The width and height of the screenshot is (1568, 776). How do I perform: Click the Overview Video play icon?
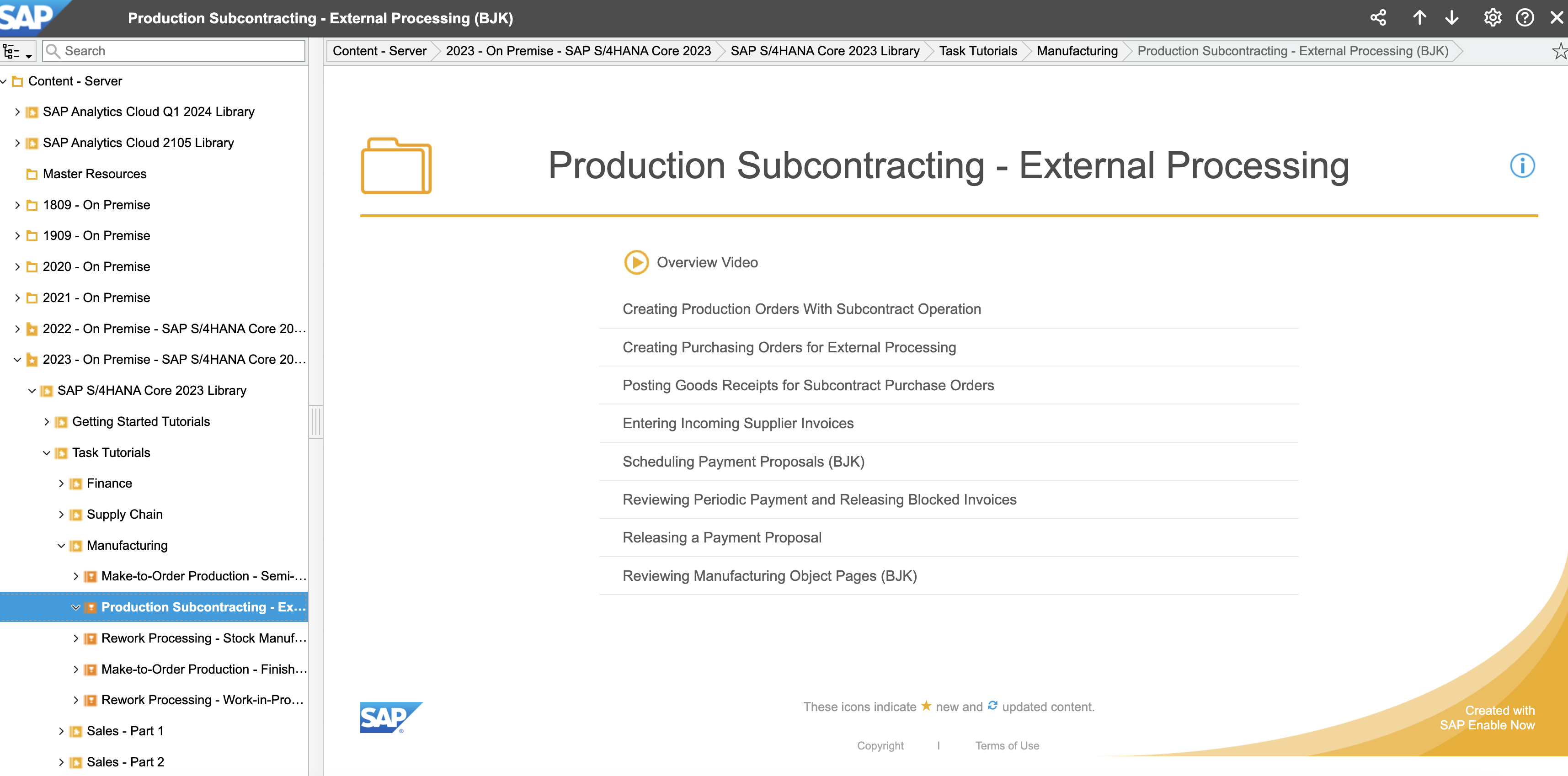pos(637,262)
